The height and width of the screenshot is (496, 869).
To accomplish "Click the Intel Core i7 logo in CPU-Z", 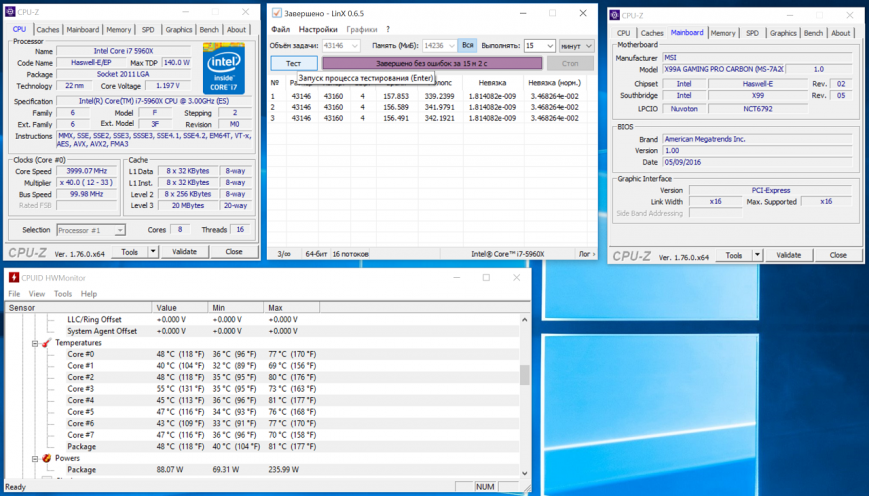I will 224,68.
